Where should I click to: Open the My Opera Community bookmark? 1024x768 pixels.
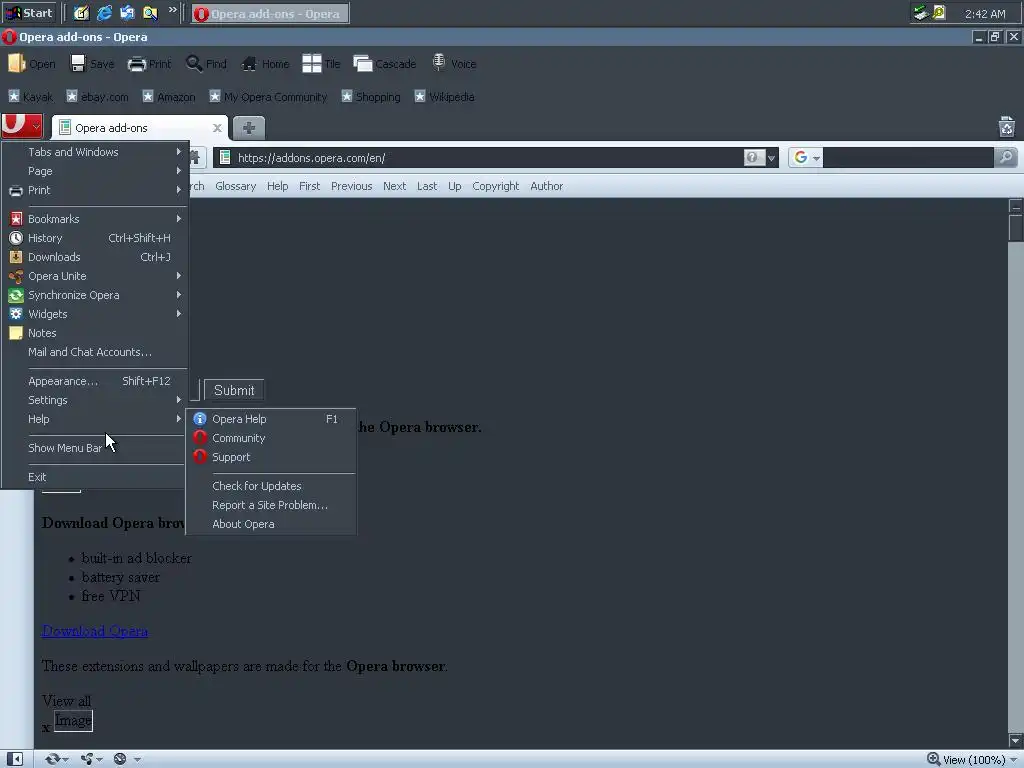click(268, 97)
